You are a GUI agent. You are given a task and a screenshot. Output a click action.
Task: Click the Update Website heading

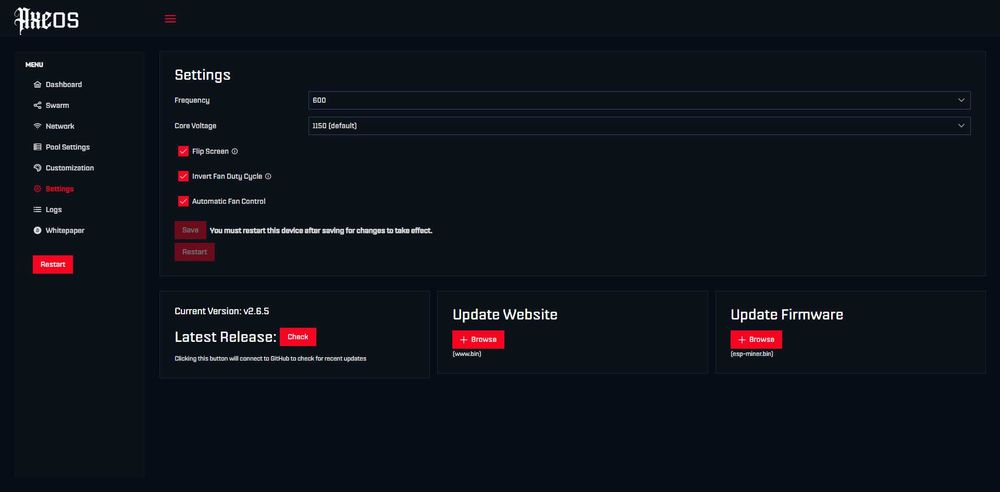tap(505, 315)
